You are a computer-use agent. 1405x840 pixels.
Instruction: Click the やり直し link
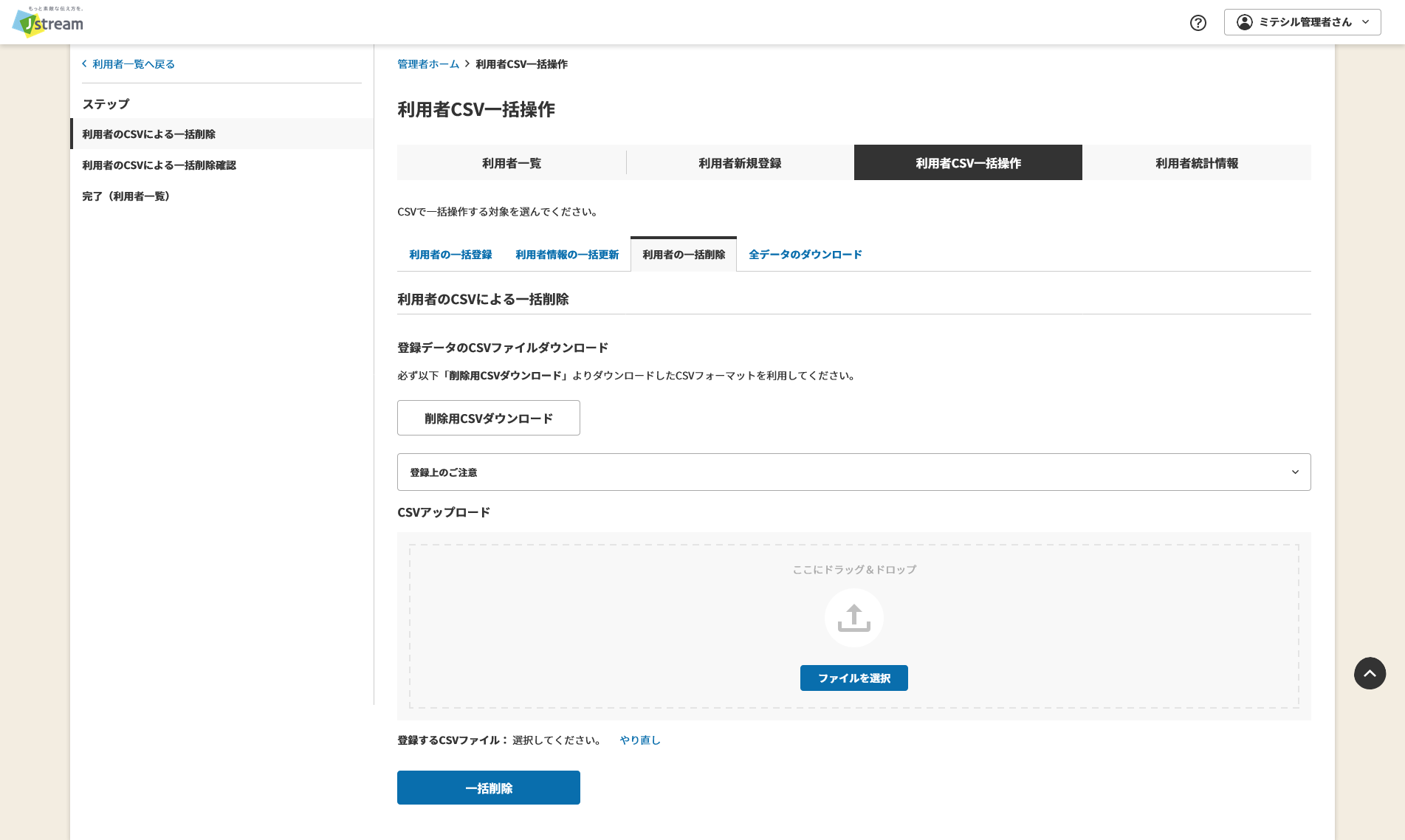pyautogui.click(x=639, y=740)
